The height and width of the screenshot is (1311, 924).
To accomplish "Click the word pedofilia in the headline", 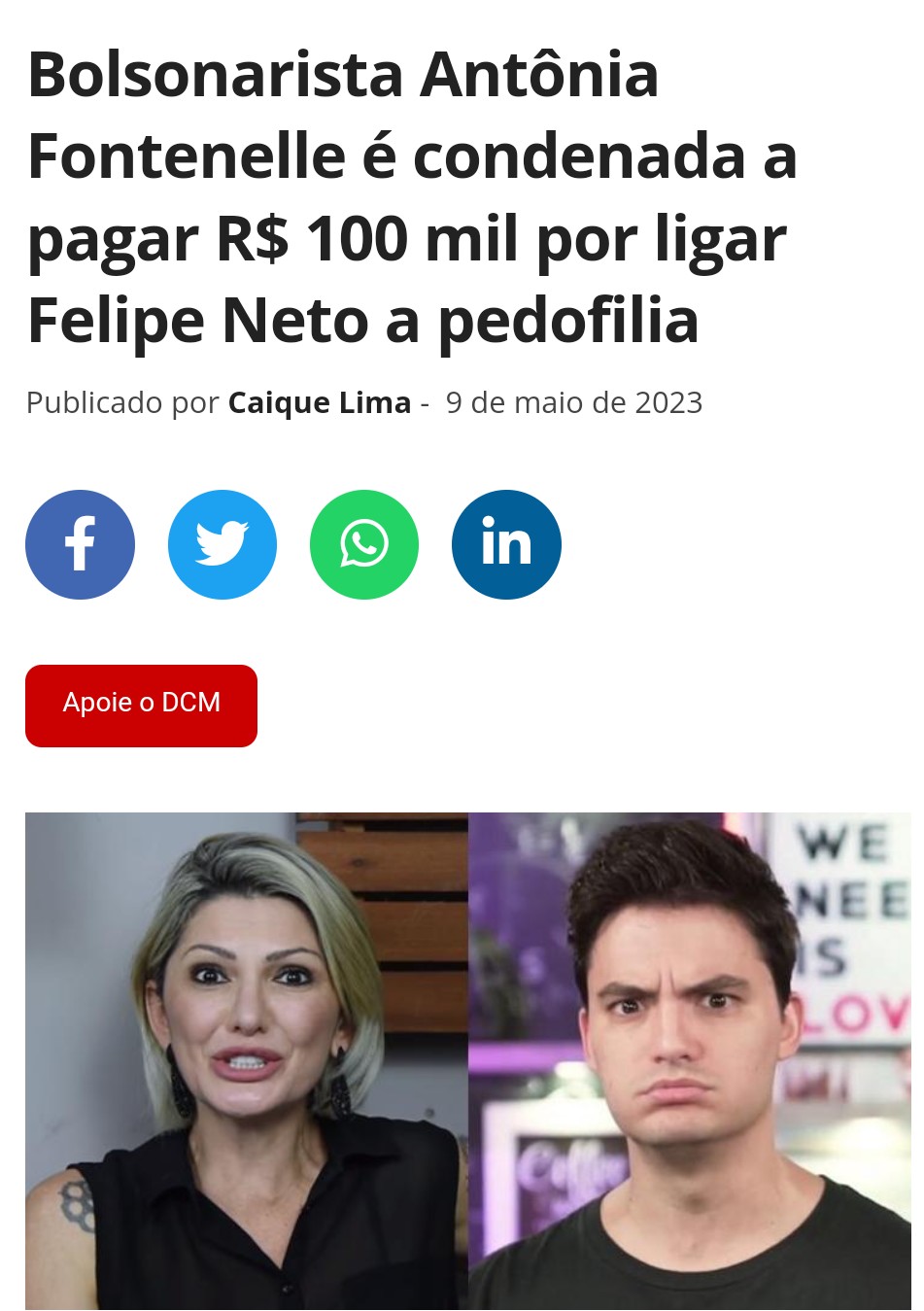I will coord(568,322).
